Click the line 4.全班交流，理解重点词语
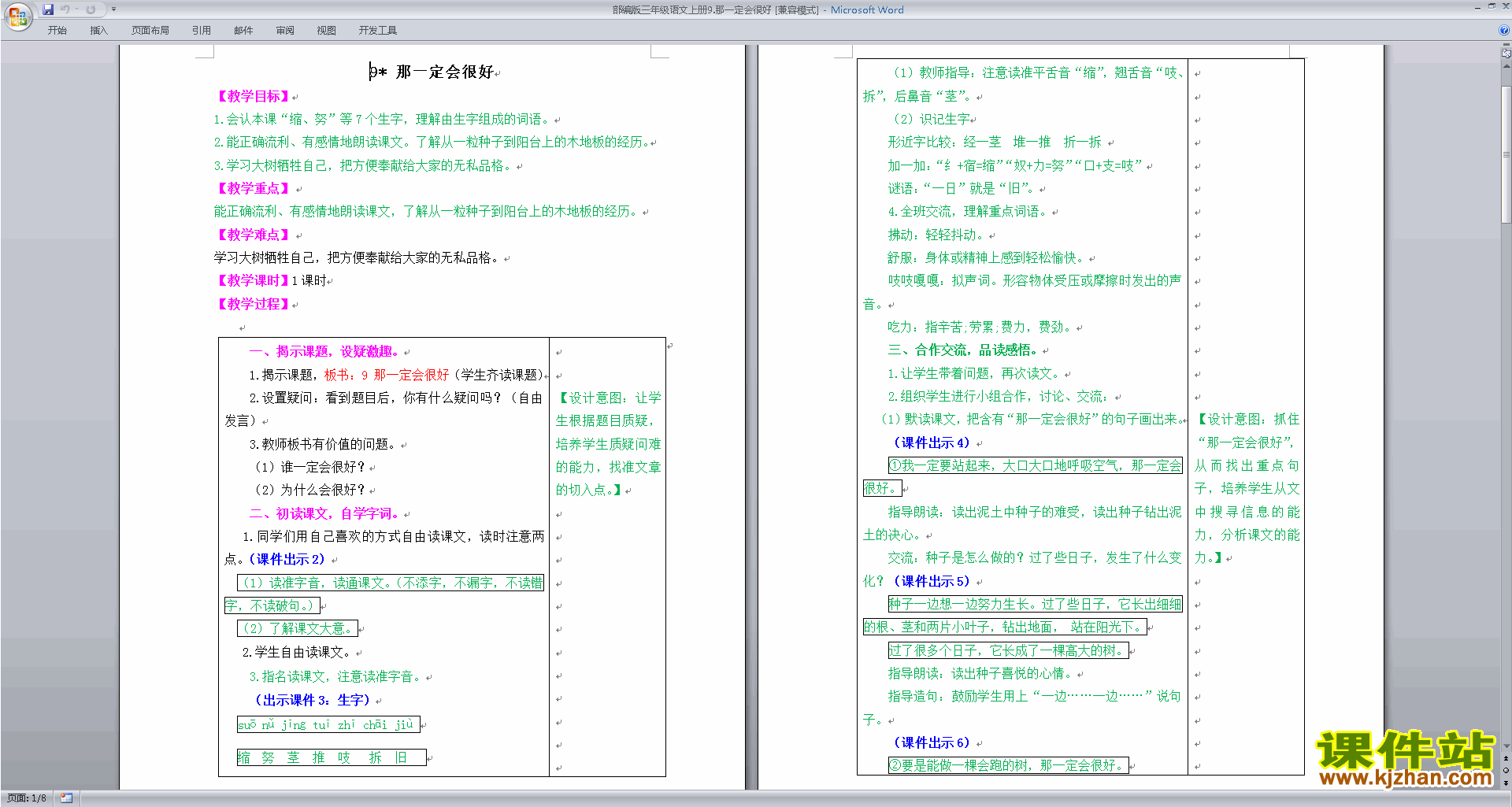The image size is (1512, 807). tap(966, 211)
